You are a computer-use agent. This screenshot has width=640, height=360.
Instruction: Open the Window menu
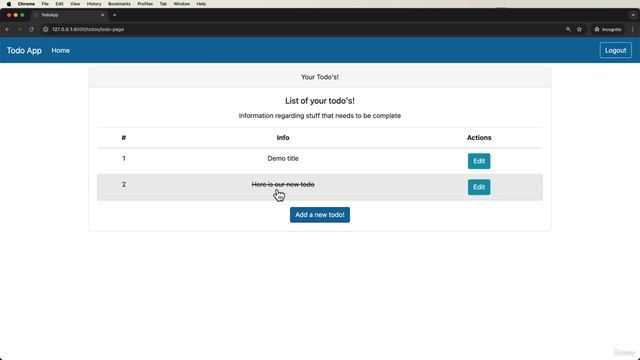pos(182,4)
